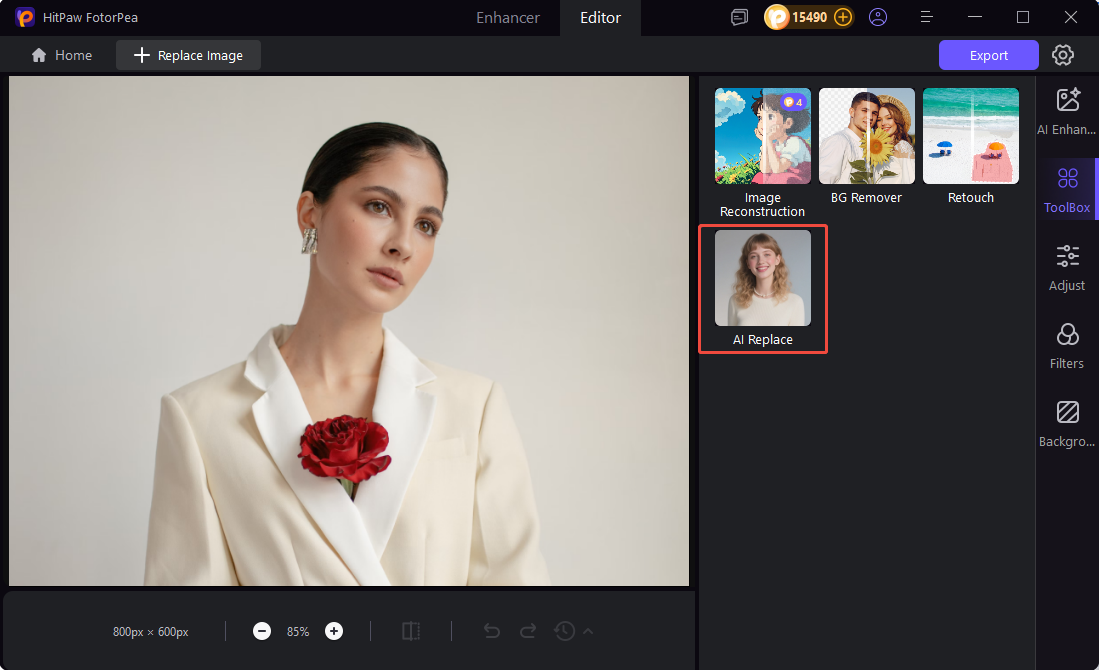The height and width of the screenshot is (670, 1099).
Task: Toggle the before/after compare view
Action: point(411,631)
